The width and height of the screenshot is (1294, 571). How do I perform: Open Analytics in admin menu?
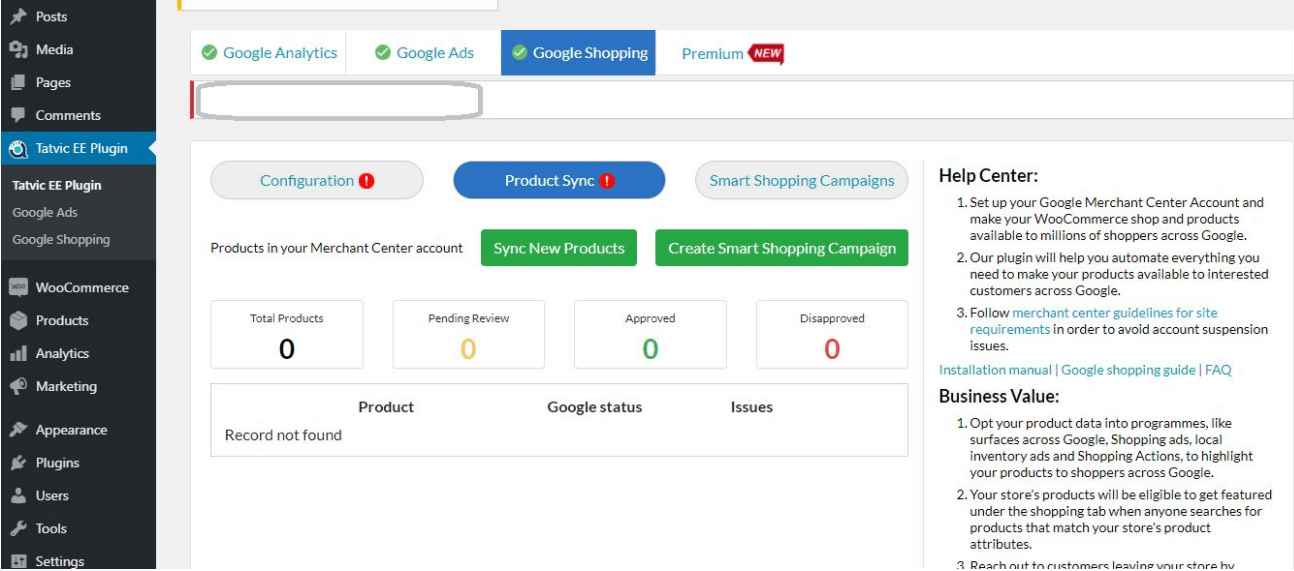78,353
